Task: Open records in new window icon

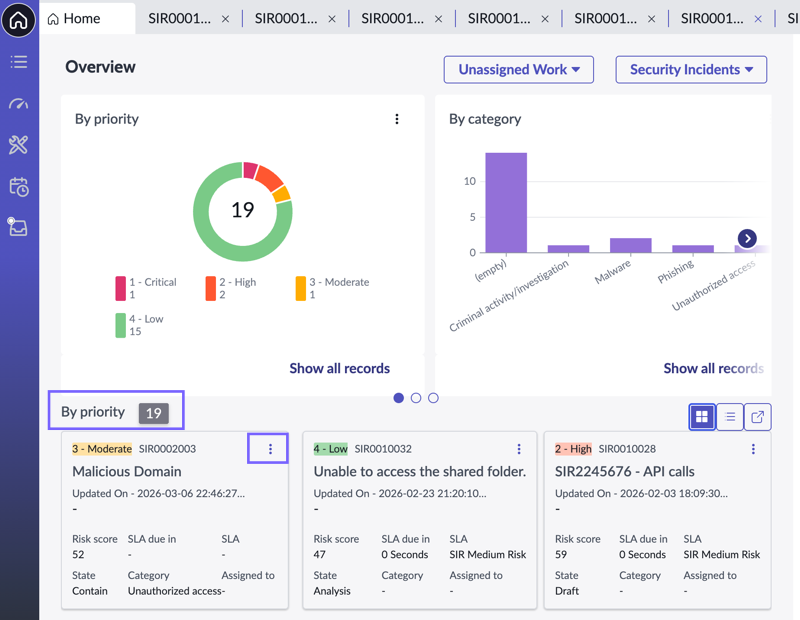Action: point(758,417)
